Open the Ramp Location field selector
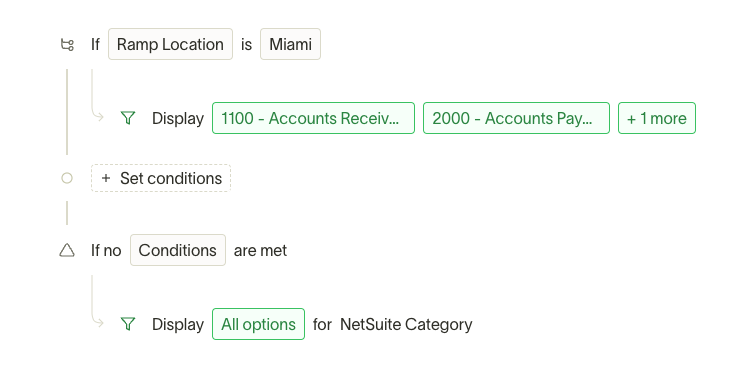The height and width of the screenshot is (381, 734). 170,44
